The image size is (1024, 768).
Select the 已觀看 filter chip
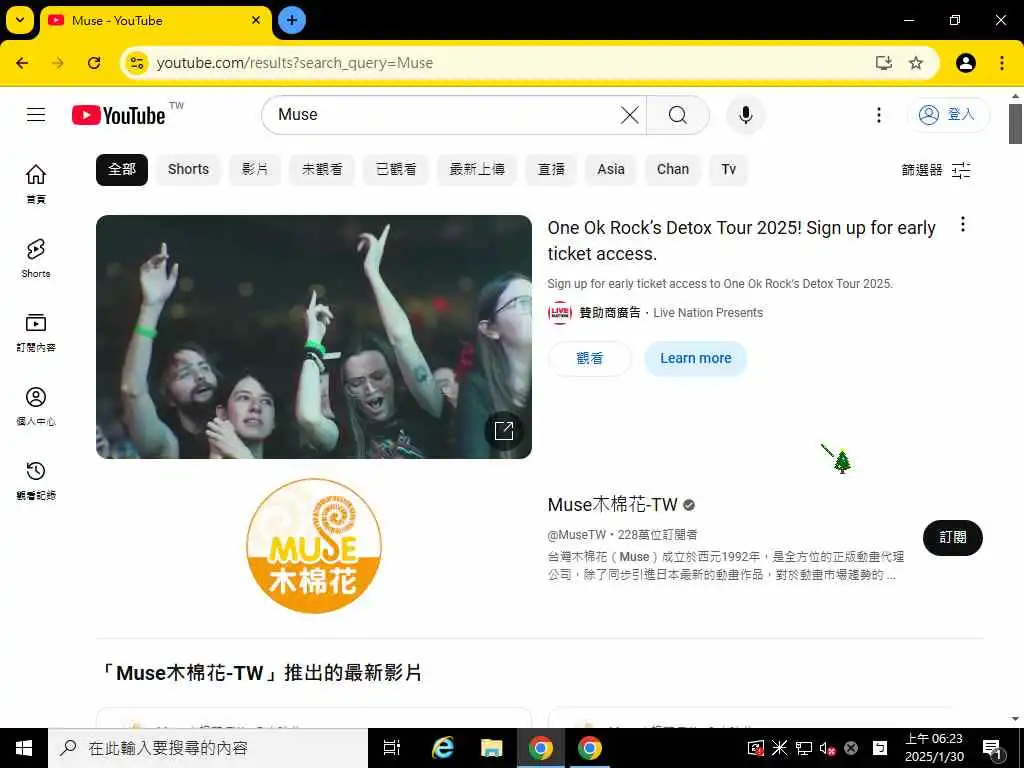click(396, 170)
